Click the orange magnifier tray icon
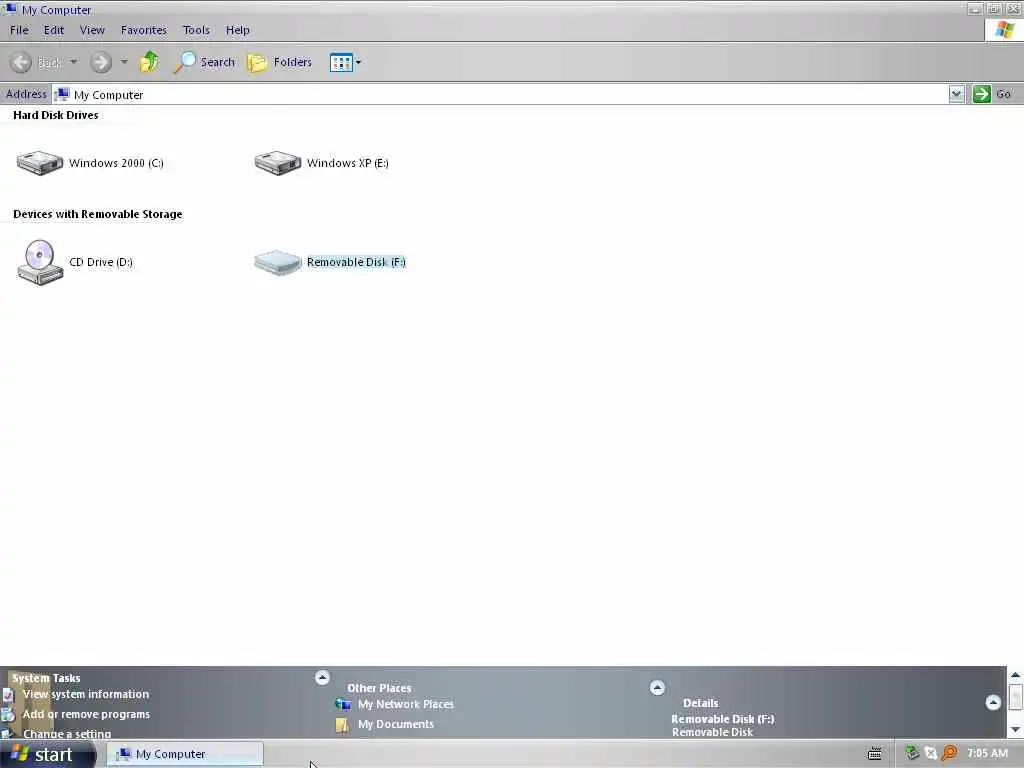 [x=950, y=753]
